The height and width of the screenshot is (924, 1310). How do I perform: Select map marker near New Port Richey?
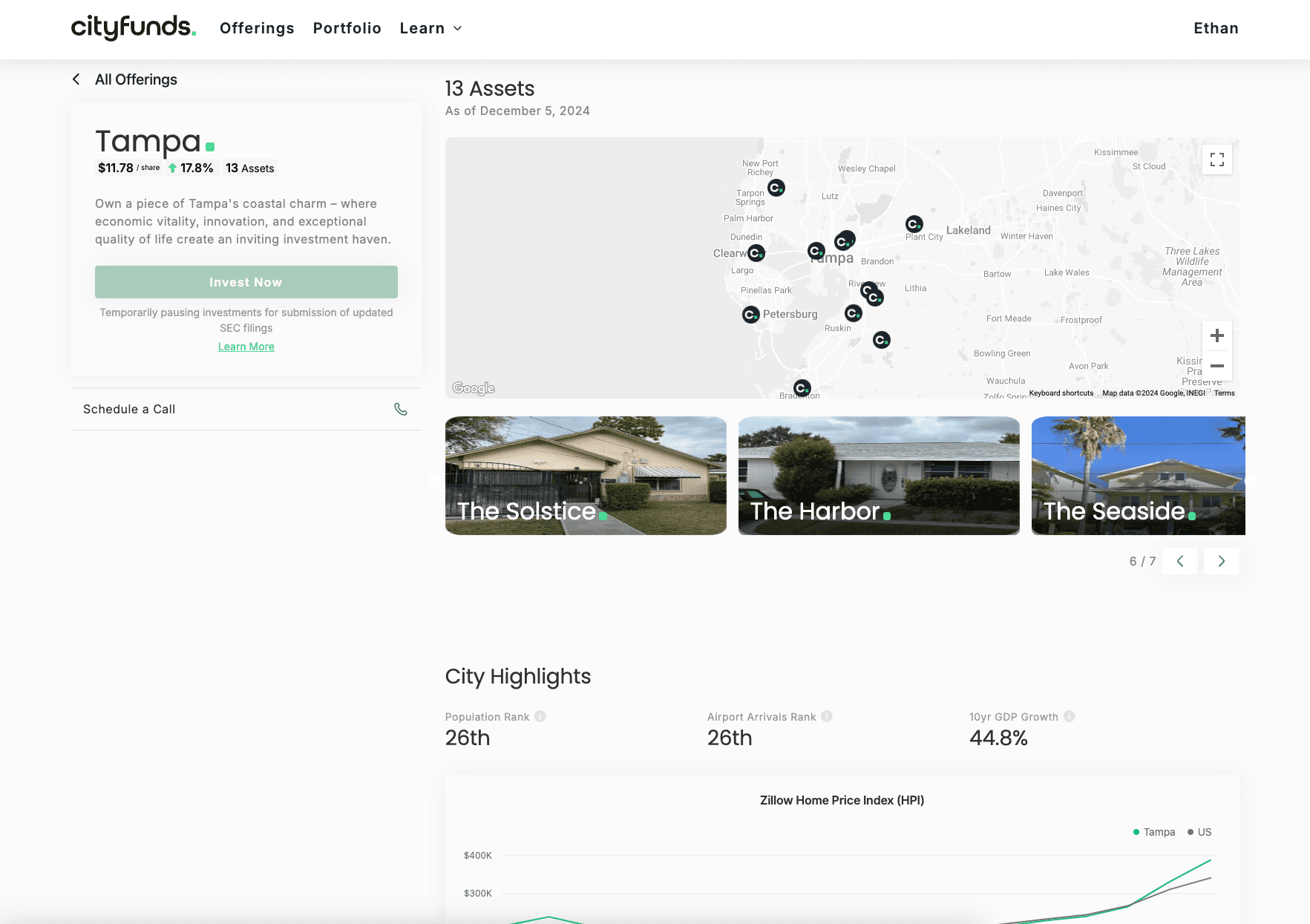[x=776, y=188]
